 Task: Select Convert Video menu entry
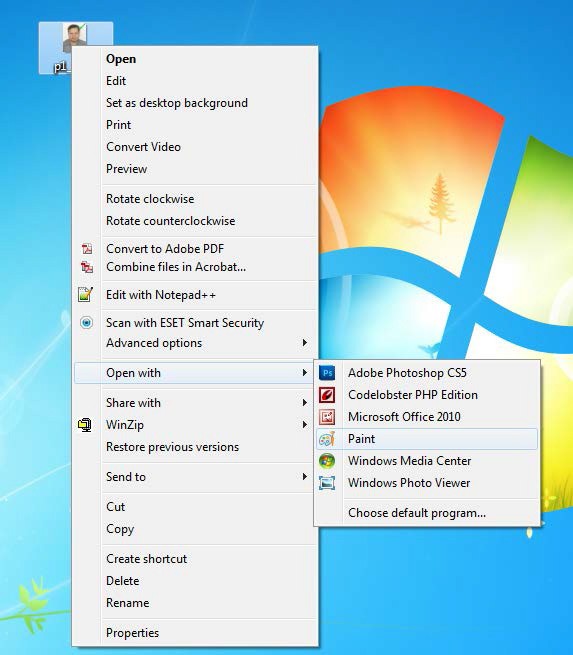pyautogui.click(x=195, y=147)
